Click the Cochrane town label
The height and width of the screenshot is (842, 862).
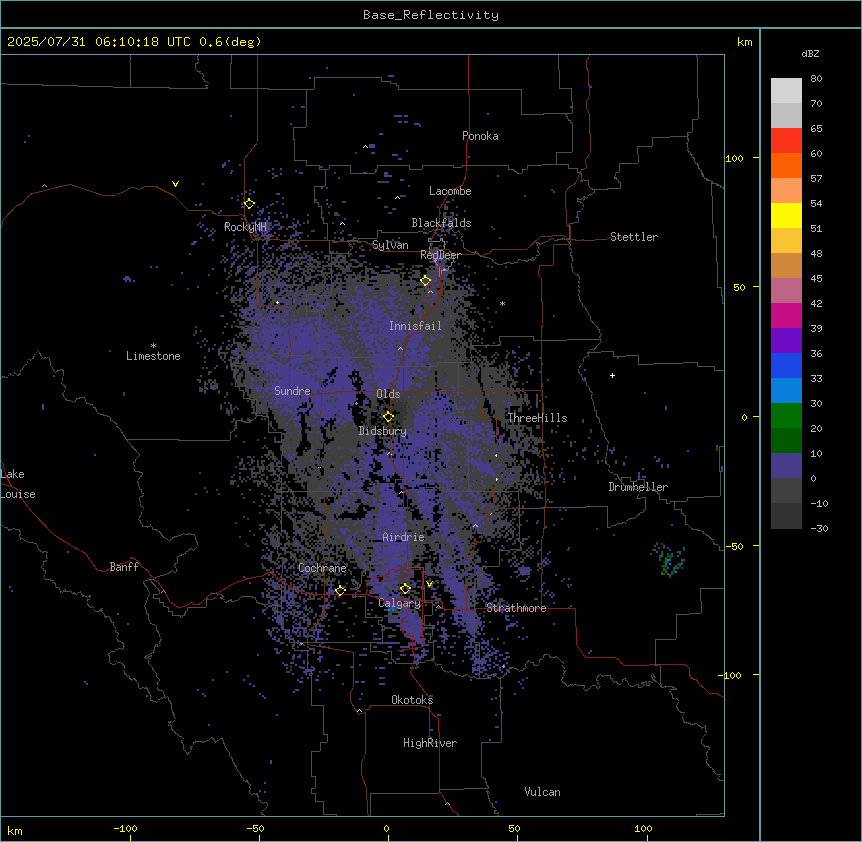[322, 568]
